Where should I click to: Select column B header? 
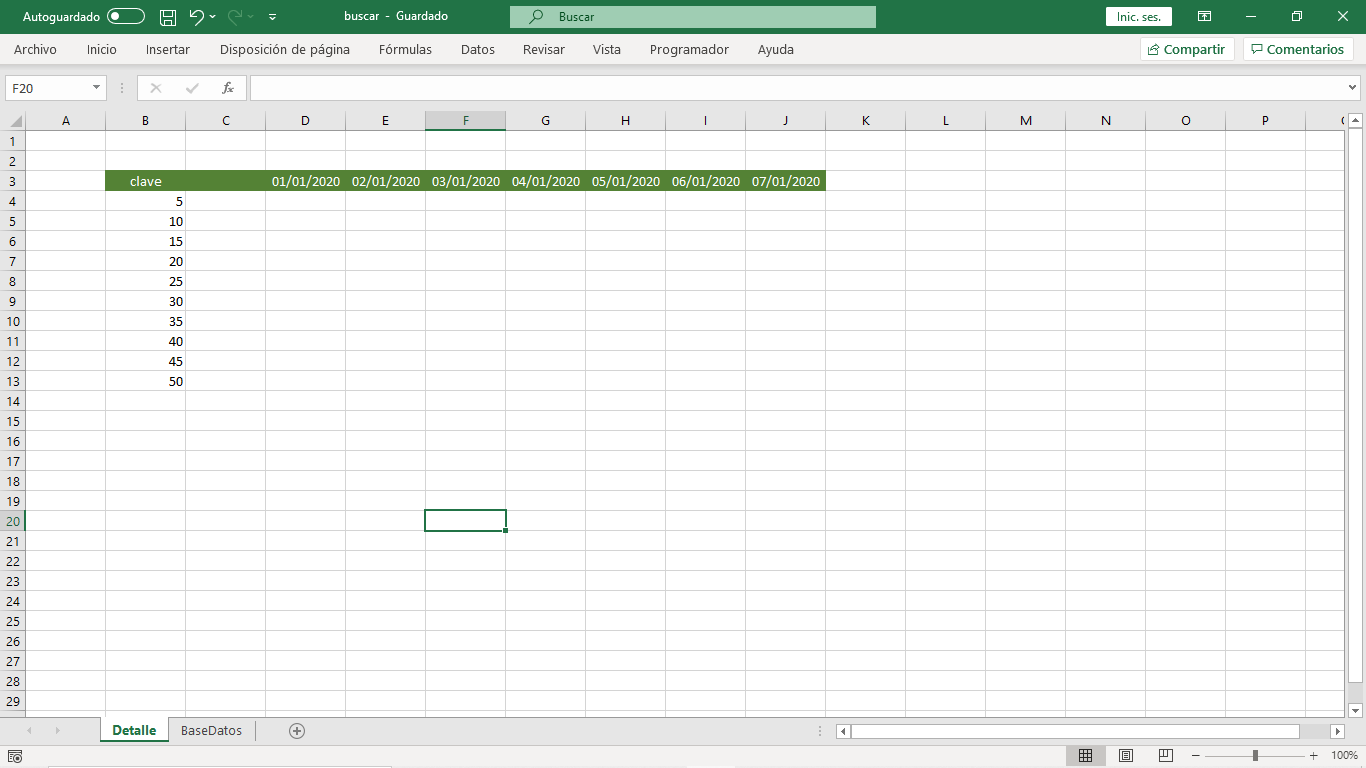tap(146, 121)
